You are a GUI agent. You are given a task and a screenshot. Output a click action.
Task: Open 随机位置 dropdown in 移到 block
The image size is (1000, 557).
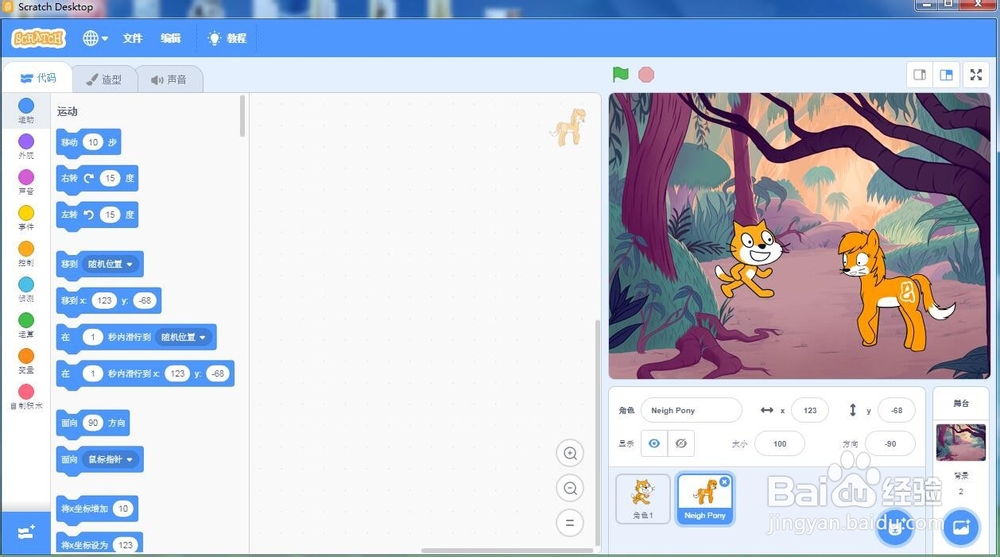[x=110, y=264]
